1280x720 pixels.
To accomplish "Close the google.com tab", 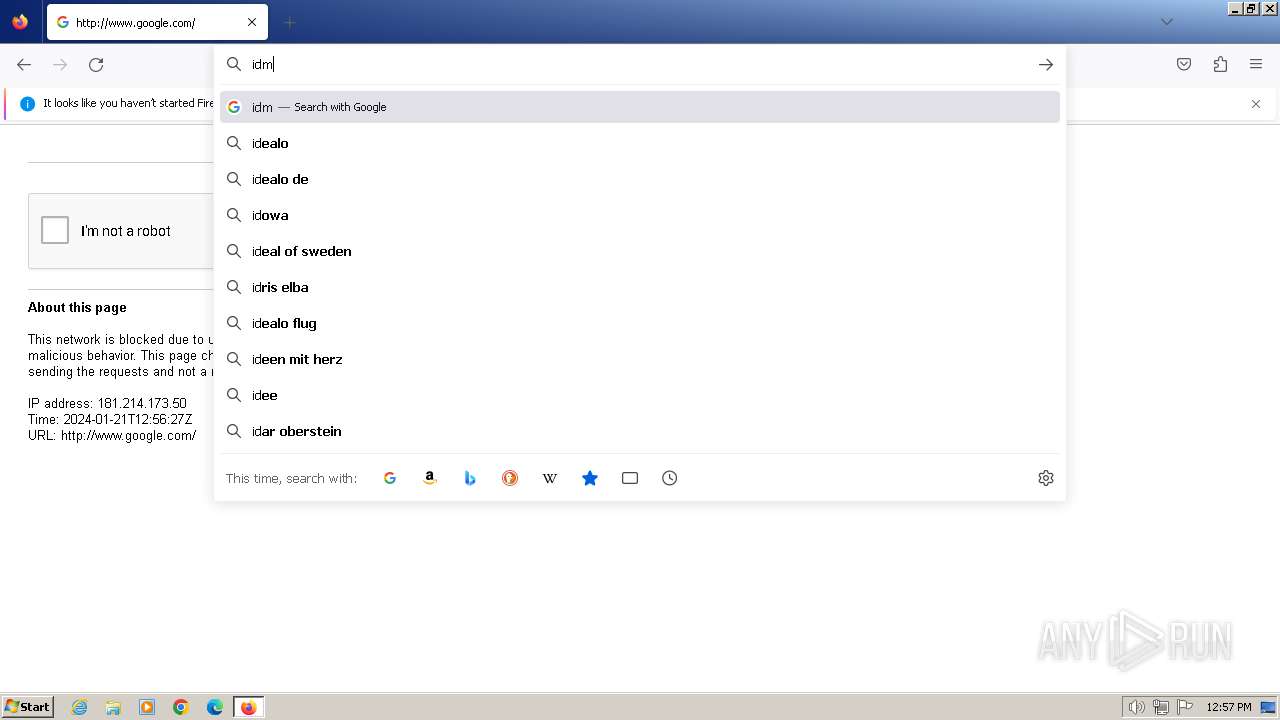I will [252, 22].
